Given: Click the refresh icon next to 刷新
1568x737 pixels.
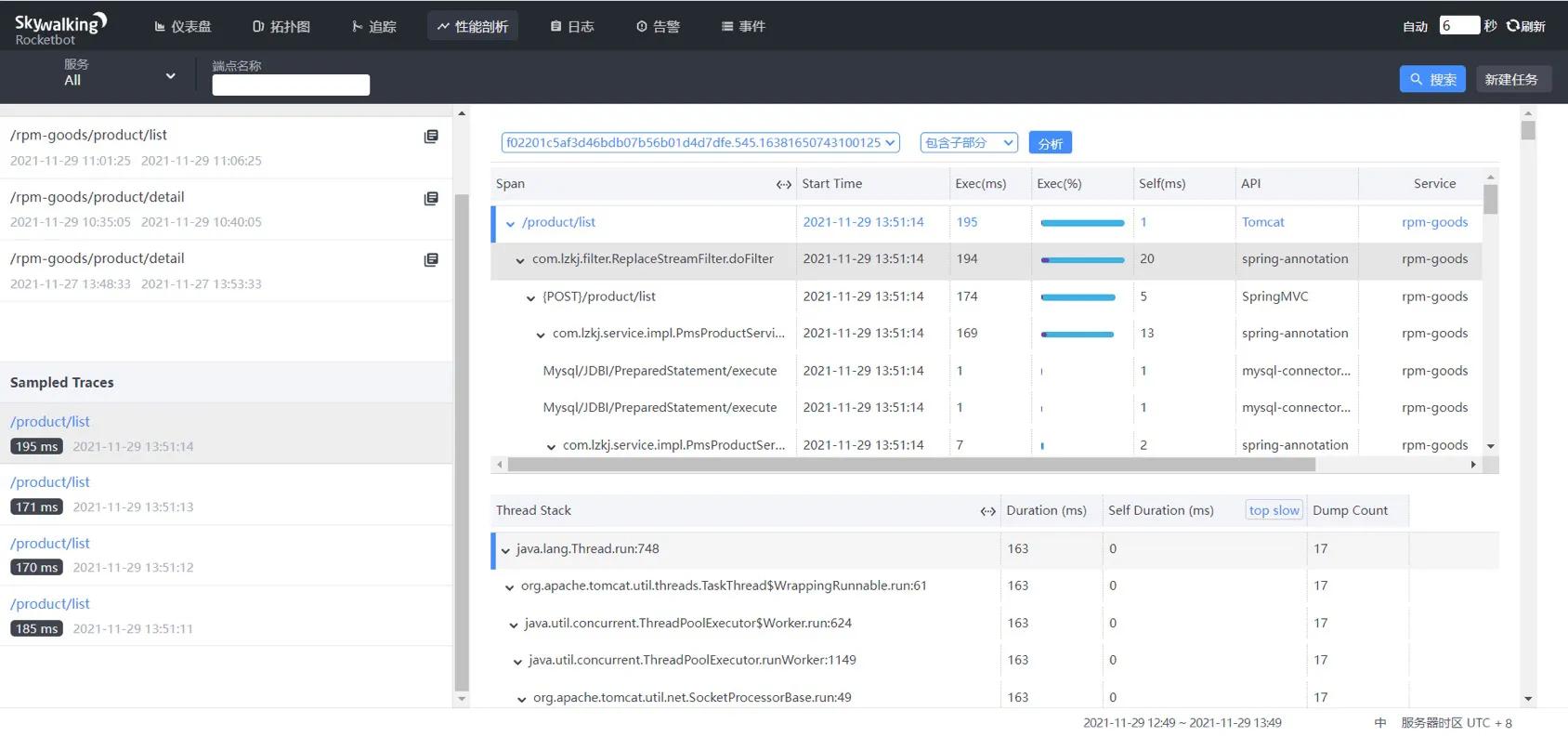Looking at the screenshot, I should [x=1512, y=26].
